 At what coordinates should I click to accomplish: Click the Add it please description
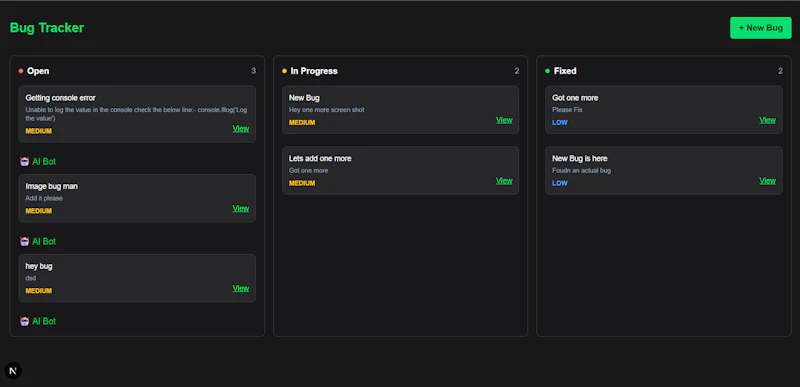pyautogui.click(x=44, y=198)
